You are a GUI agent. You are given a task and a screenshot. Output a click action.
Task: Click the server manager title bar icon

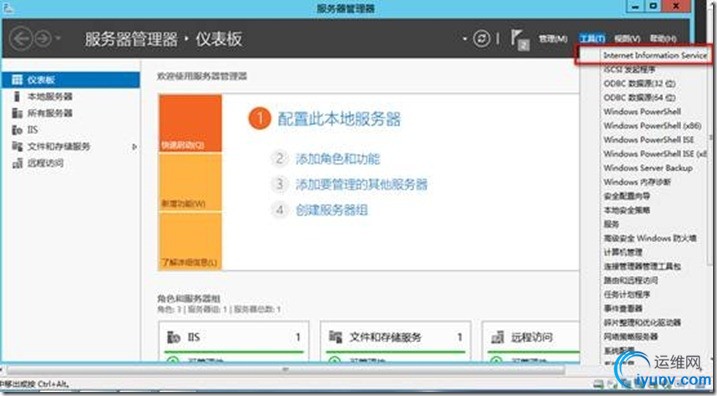[8, 8]
